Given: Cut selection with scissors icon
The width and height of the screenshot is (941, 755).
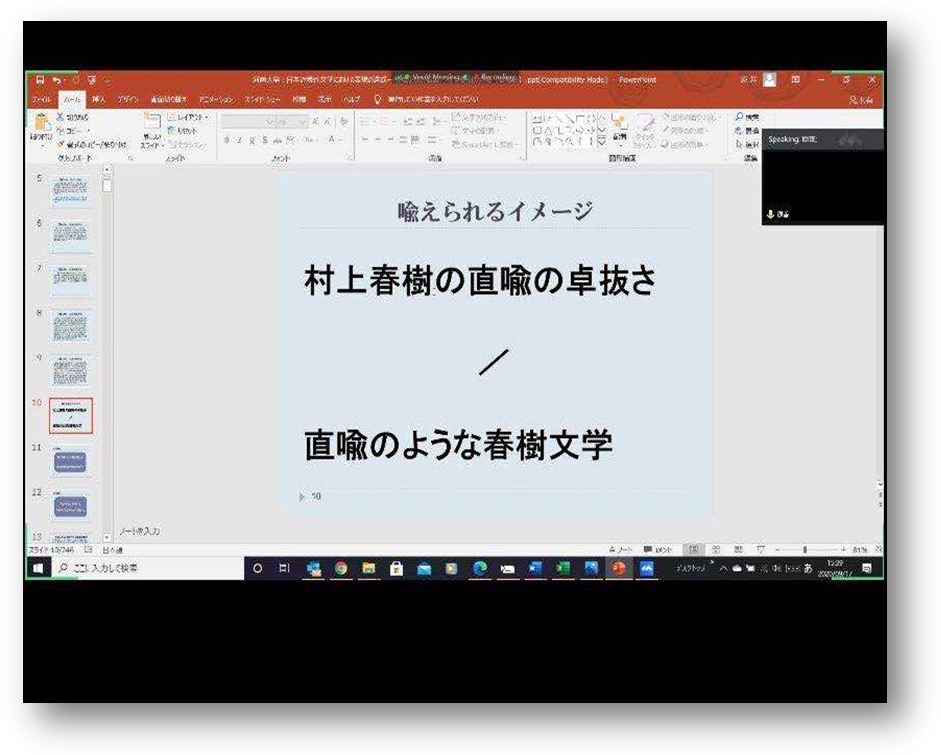Looking at the screenshot, I should [x=73, y=117].
